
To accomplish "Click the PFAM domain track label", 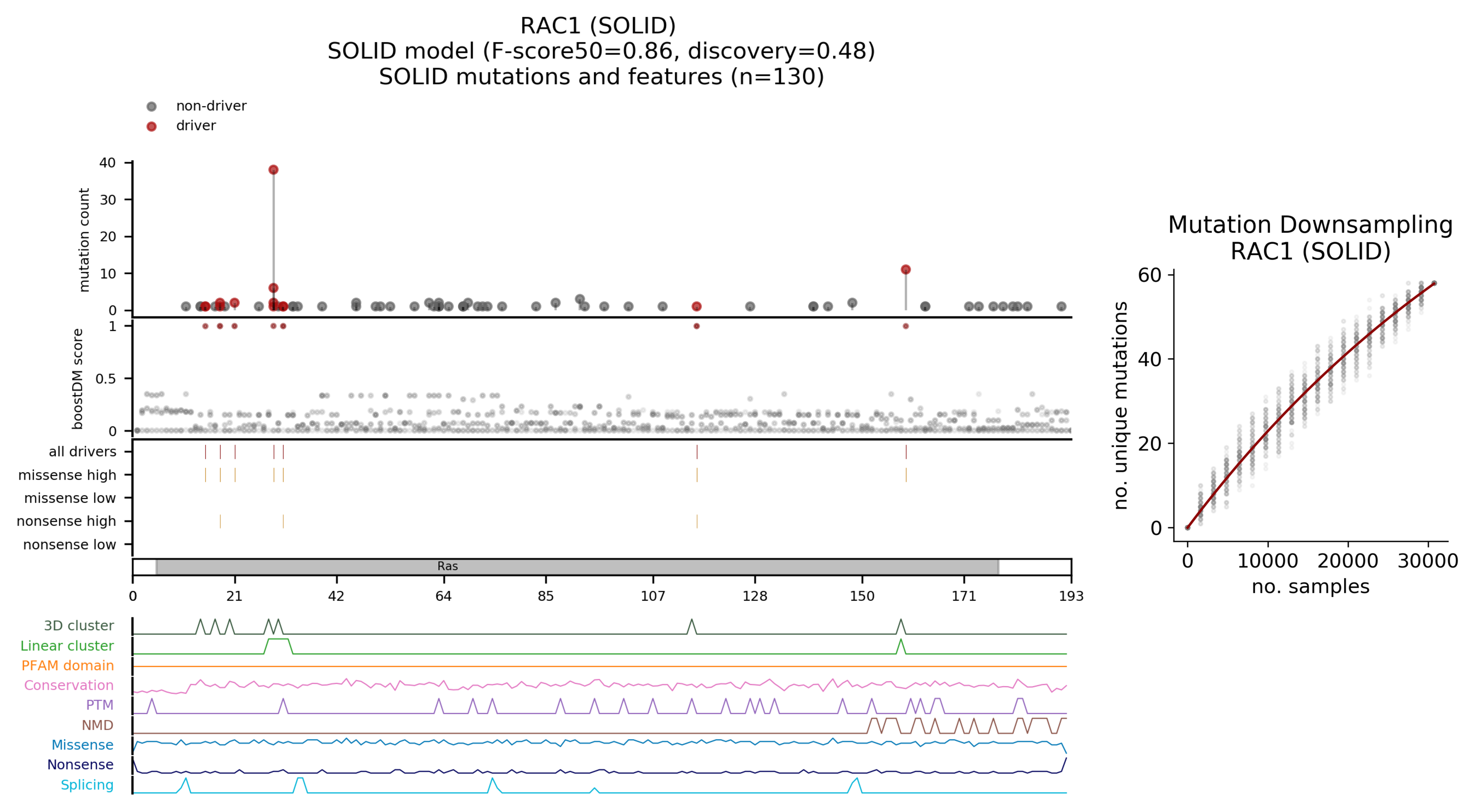I will (x=67, y=666).
